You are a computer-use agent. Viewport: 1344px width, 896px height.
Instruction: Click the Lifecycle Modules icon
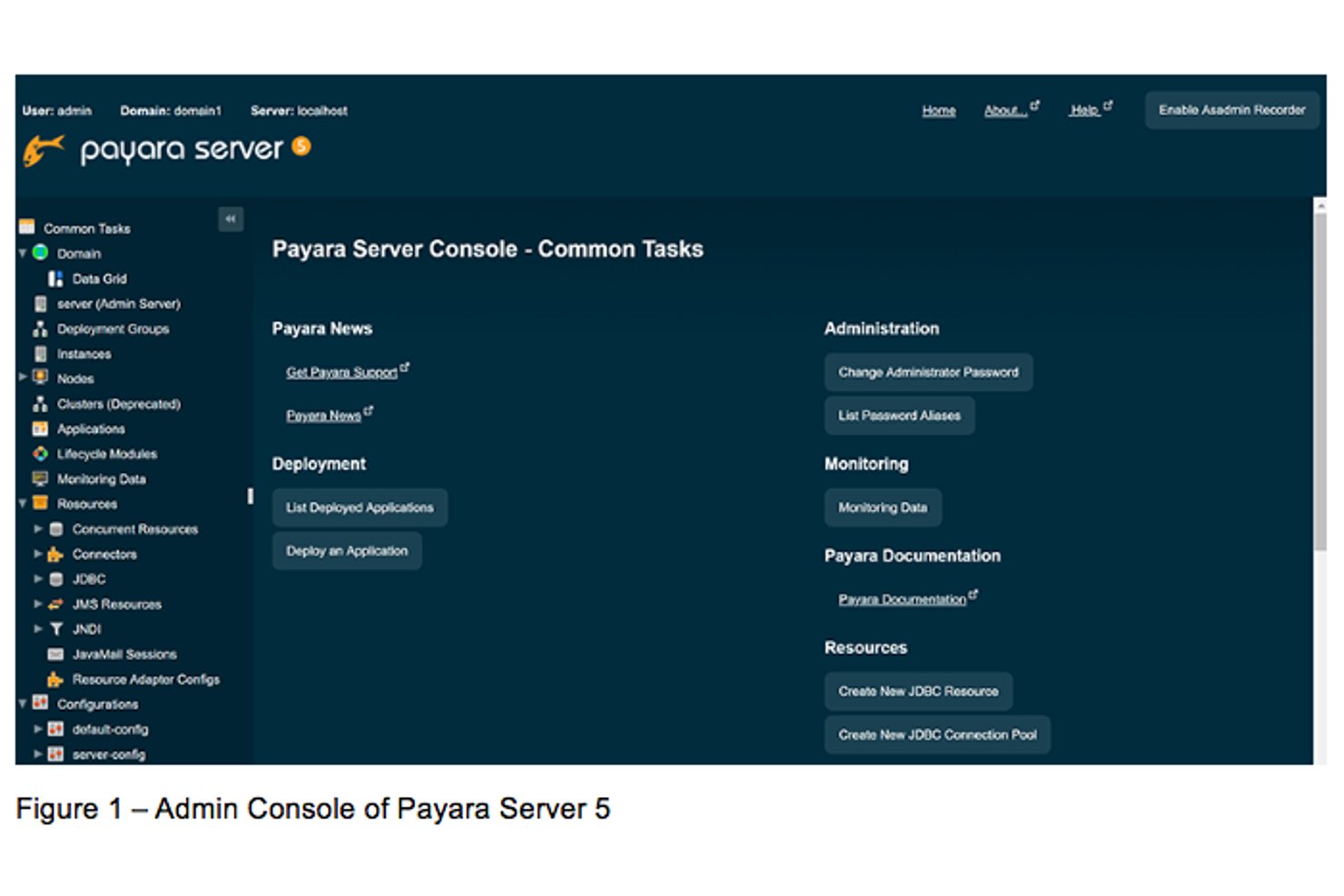[40, 453]
